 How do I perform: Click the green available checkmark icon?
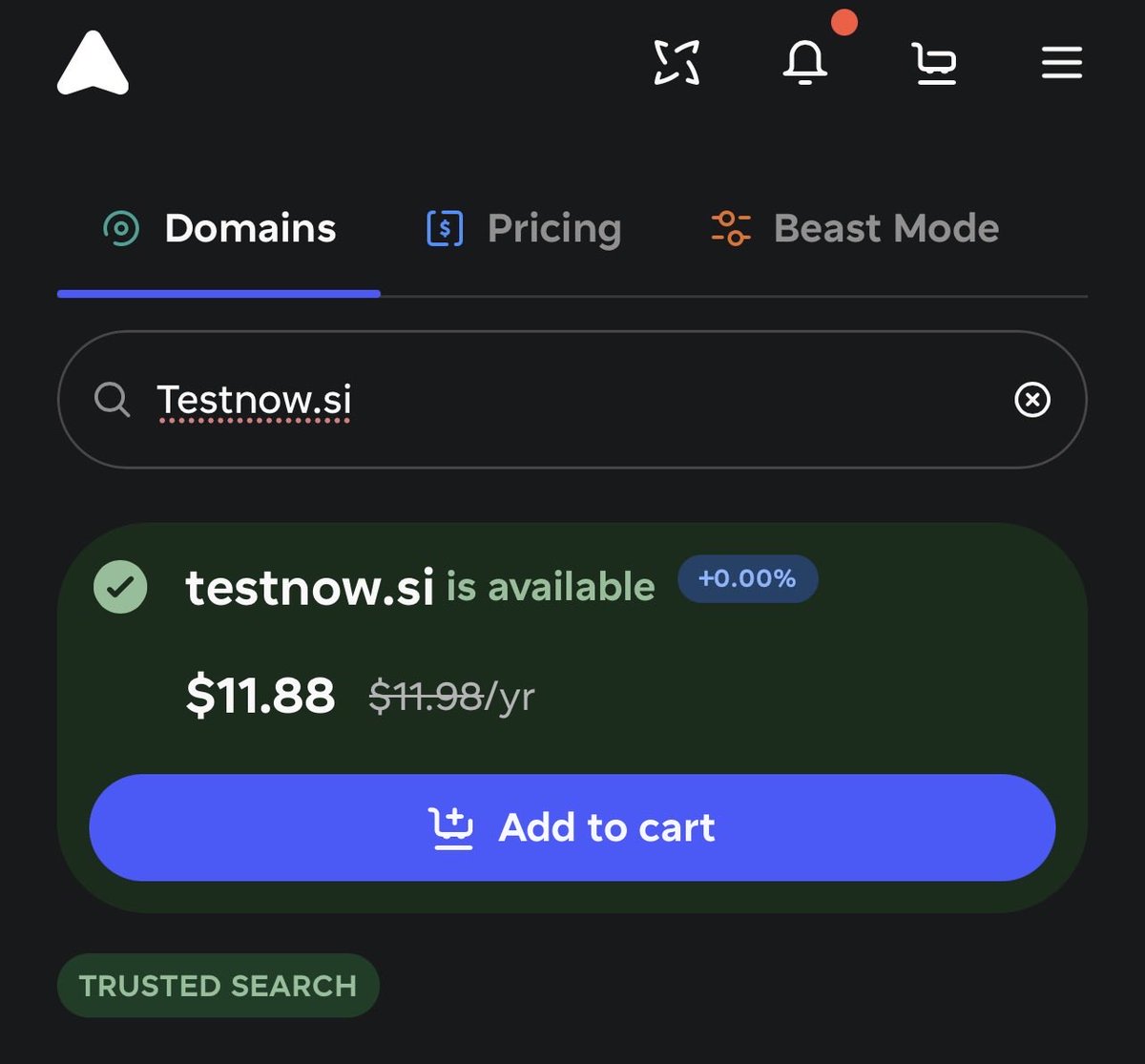[120, 586]
